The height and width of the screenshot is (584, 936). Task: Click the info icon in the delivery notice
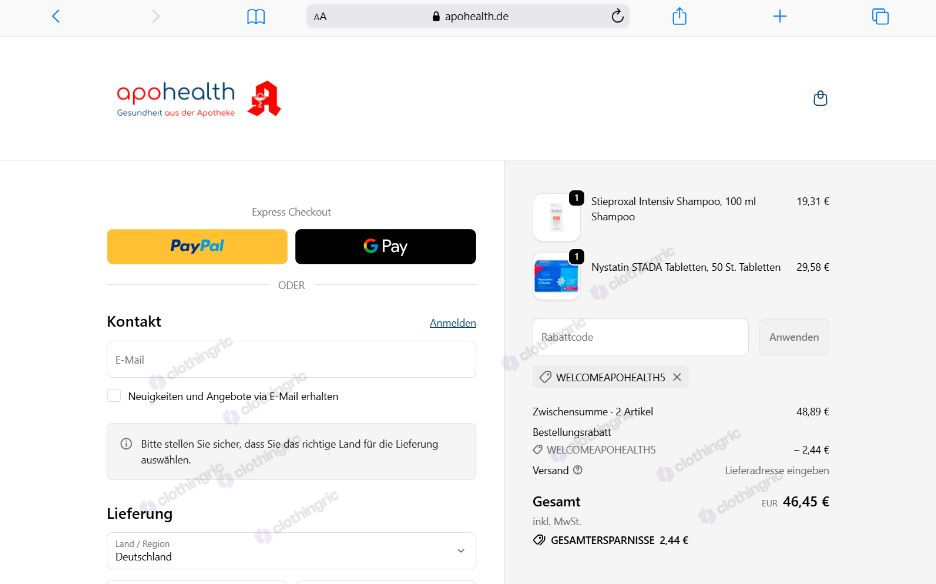tap(126, 444)
